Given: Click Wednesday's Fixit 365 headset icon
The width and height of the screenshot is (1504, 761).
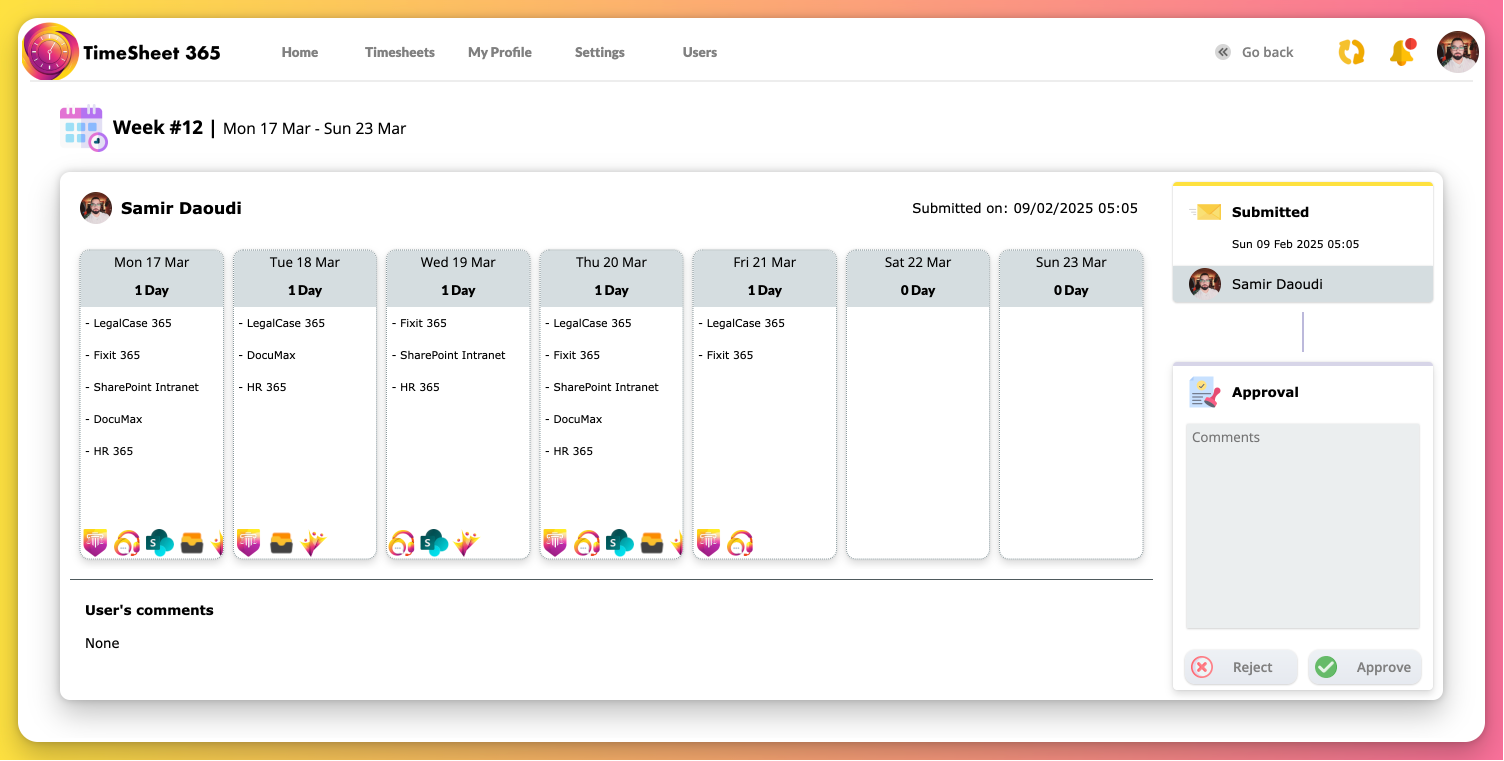Looking at the screenshot, I should (x=402, y=543).
